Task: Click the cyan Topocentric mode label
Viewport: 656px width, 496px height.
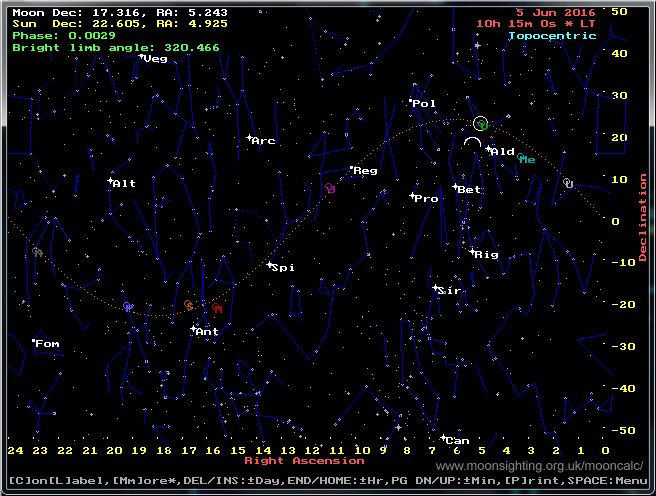Action: tap(551, 35)
